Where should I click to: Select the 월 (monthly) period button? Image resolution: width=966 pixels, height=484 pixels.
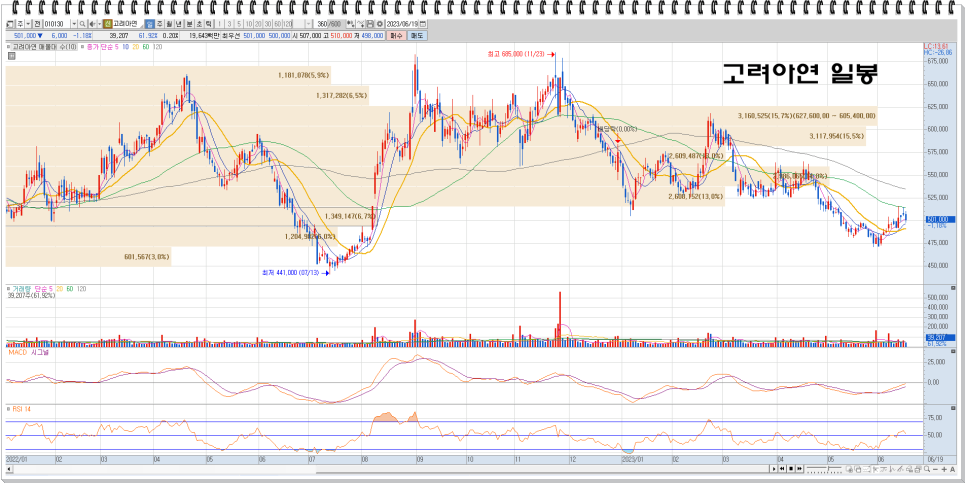pos(169,24)
